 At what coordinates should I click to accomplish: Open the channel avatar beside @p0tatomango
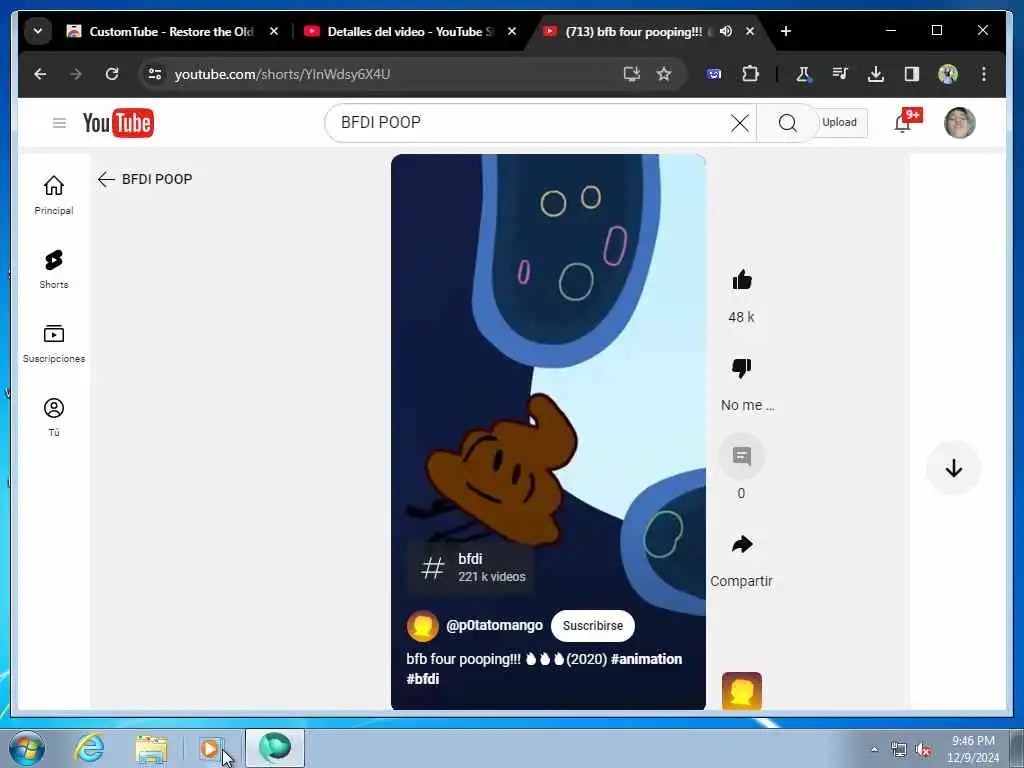click(423, 626)
